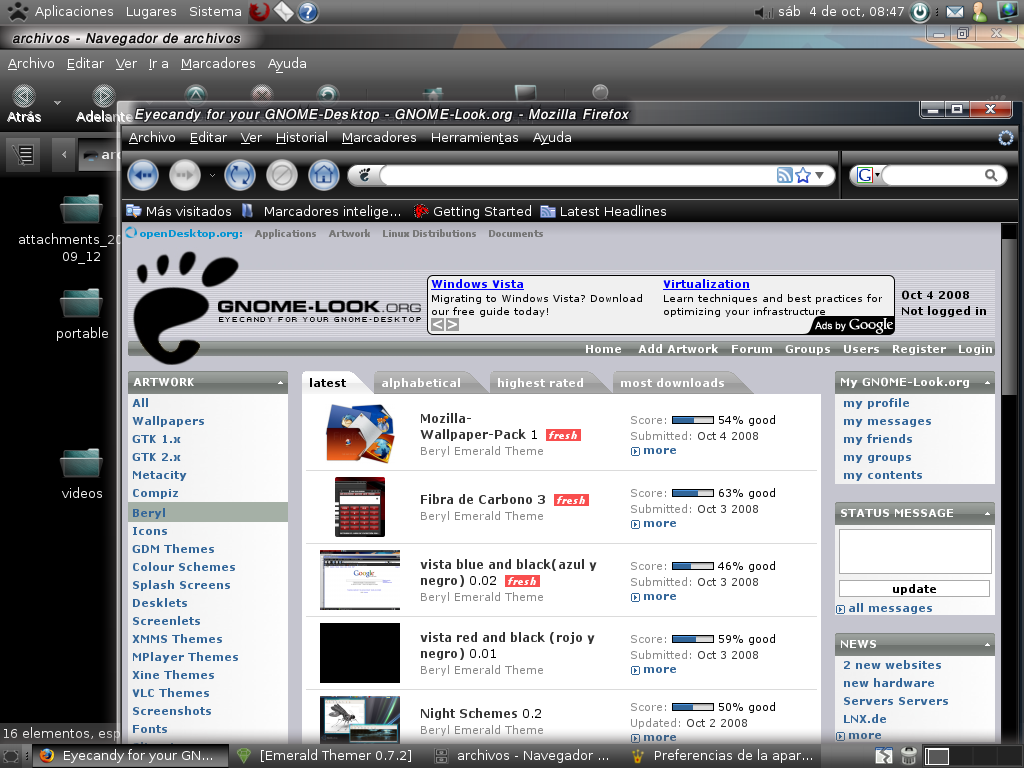This screenshot has height=768, width=1024.
Task: Click Atrás button in file browser
Action: click(24, 104)
